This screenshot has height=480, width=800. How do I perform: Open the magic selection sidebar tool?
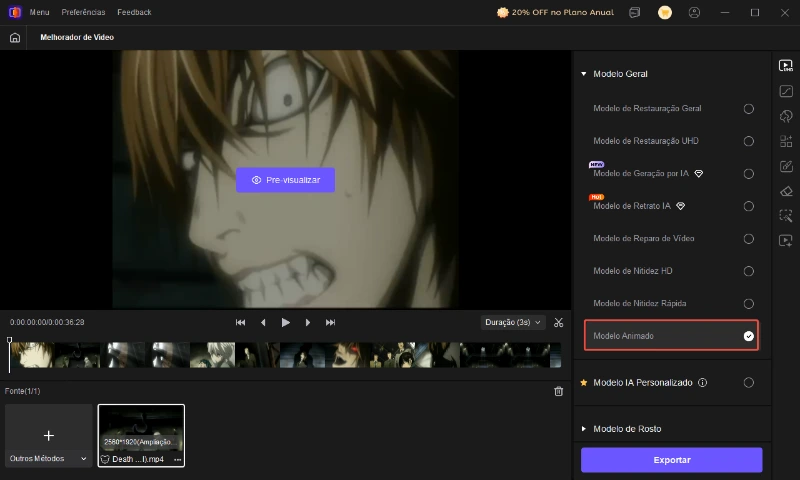coord(786,216)
